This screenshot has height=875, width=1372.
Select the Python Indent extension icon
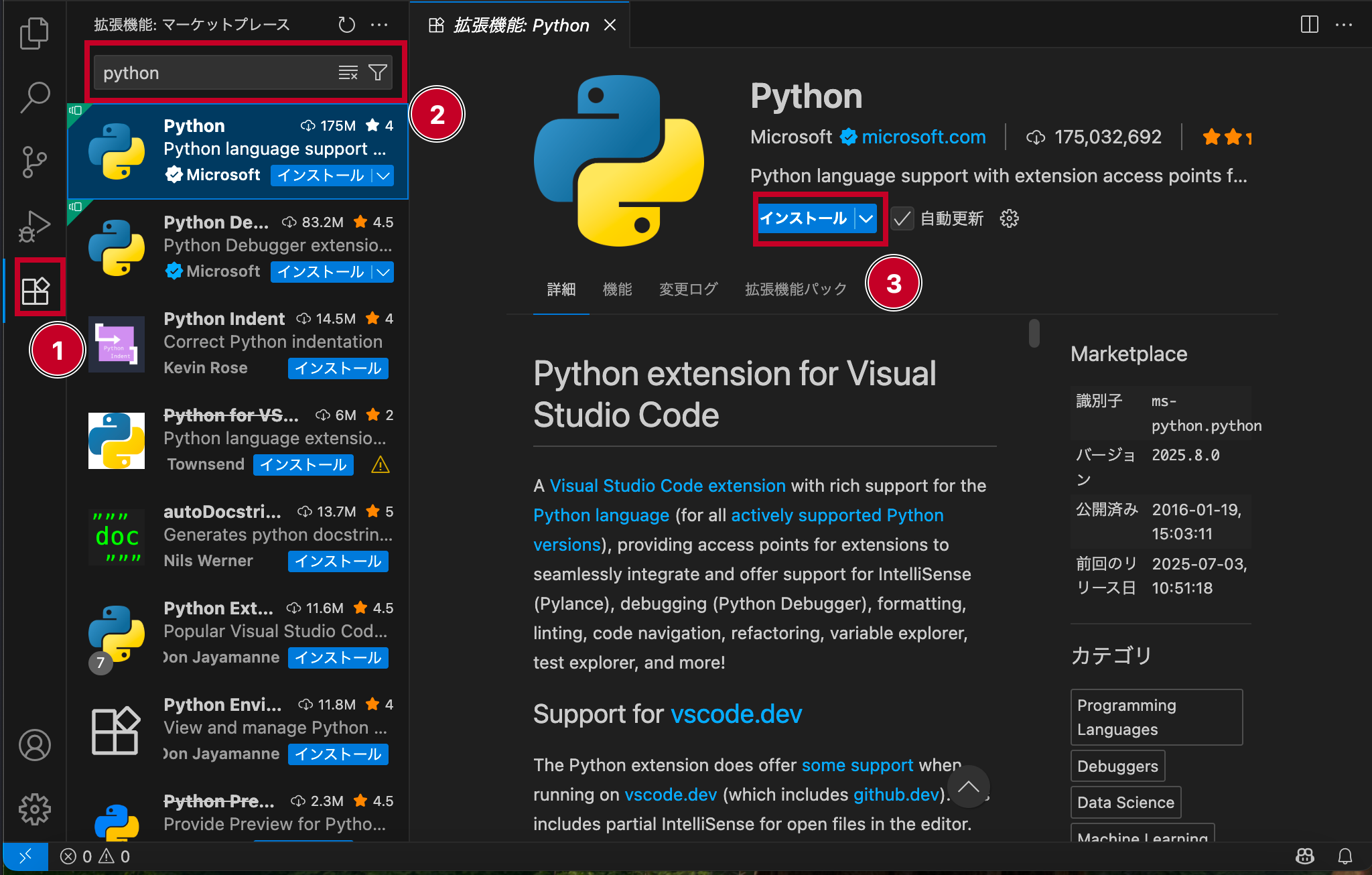tap(117, 344)
